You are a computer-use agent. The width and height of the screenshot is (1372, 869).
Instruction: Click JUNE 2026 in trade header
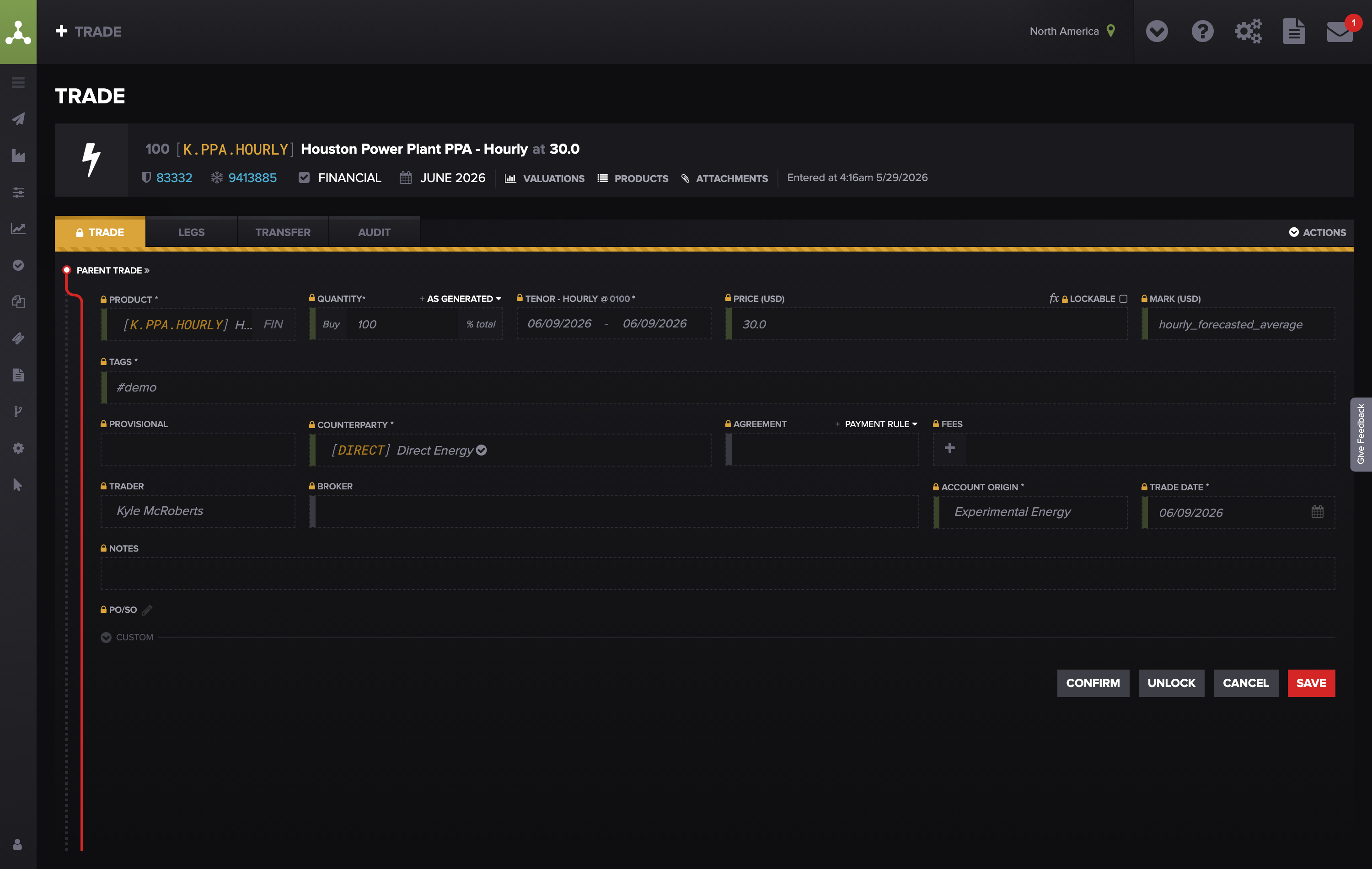(452, 178)
